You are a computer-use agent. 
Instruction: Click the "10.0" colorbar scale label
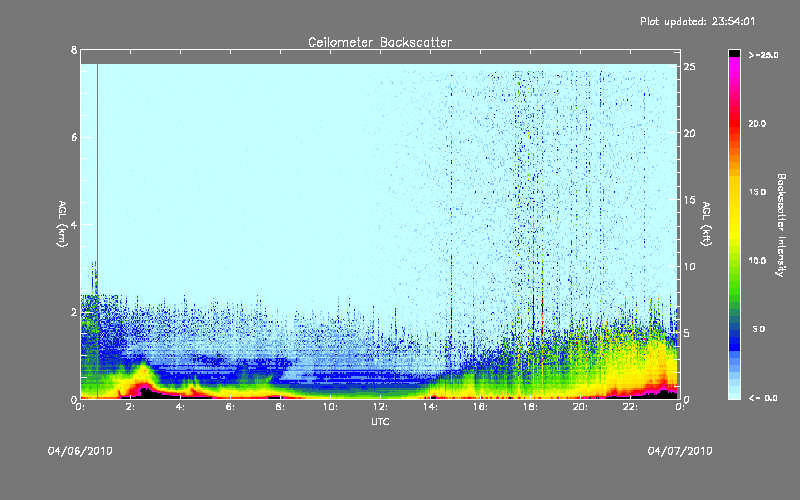click(757, 261)
